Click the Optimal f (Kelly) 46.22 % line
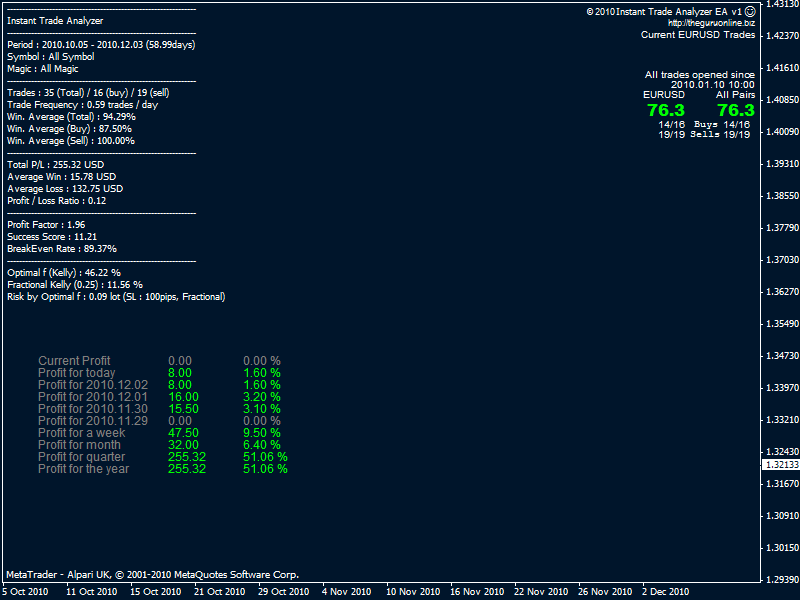 tap(64, 272)
